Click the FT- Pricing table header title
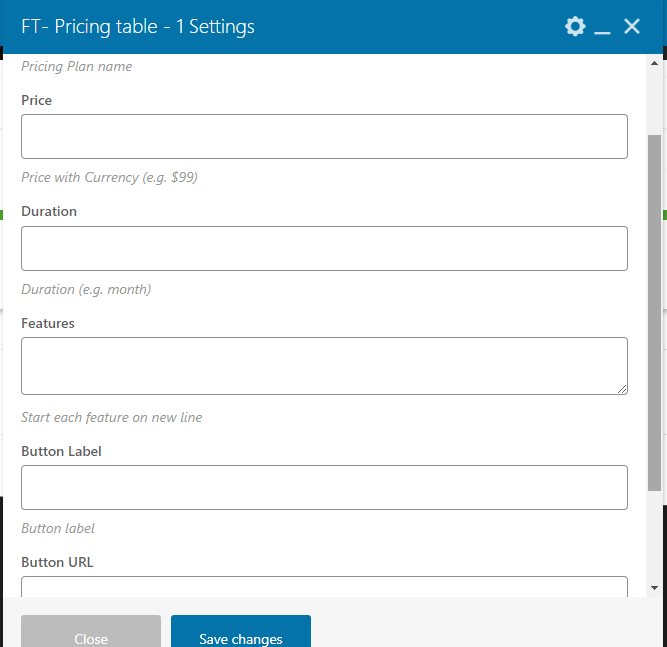 point(138,27)
